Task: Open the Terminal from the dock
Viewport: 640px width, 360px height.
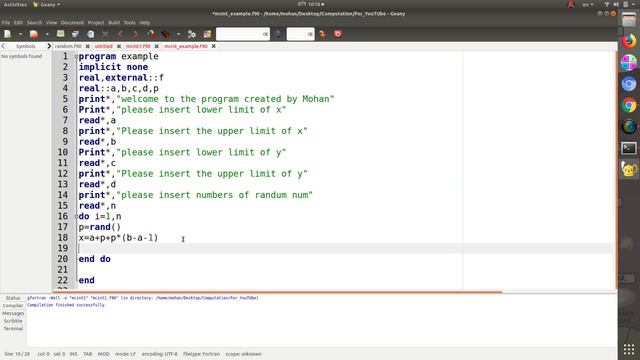Action: click(629, 148)
